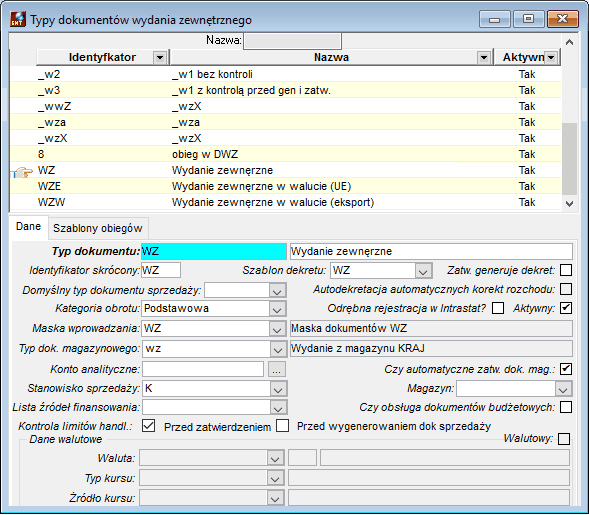Open the Maska wprowadzania dropdown
Screen dimensions: 589x515
click(277, 329)
